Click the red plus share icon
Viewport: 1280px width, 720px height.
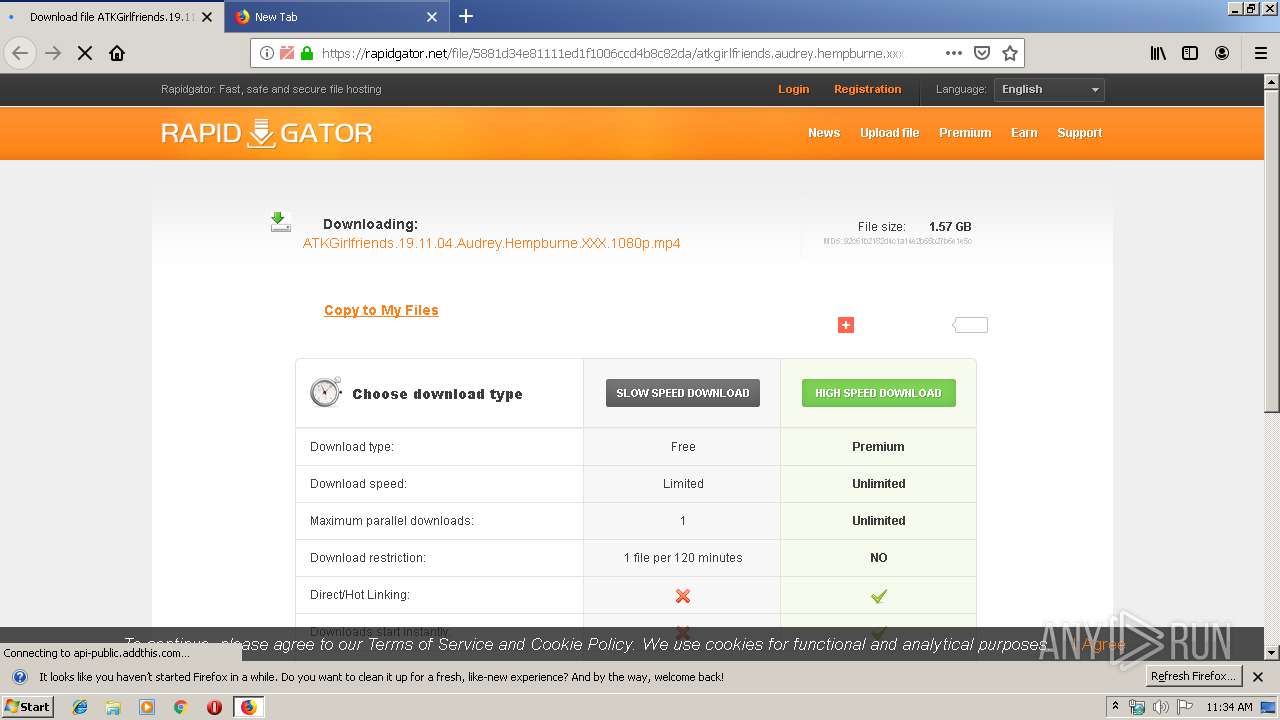point(846,325)
